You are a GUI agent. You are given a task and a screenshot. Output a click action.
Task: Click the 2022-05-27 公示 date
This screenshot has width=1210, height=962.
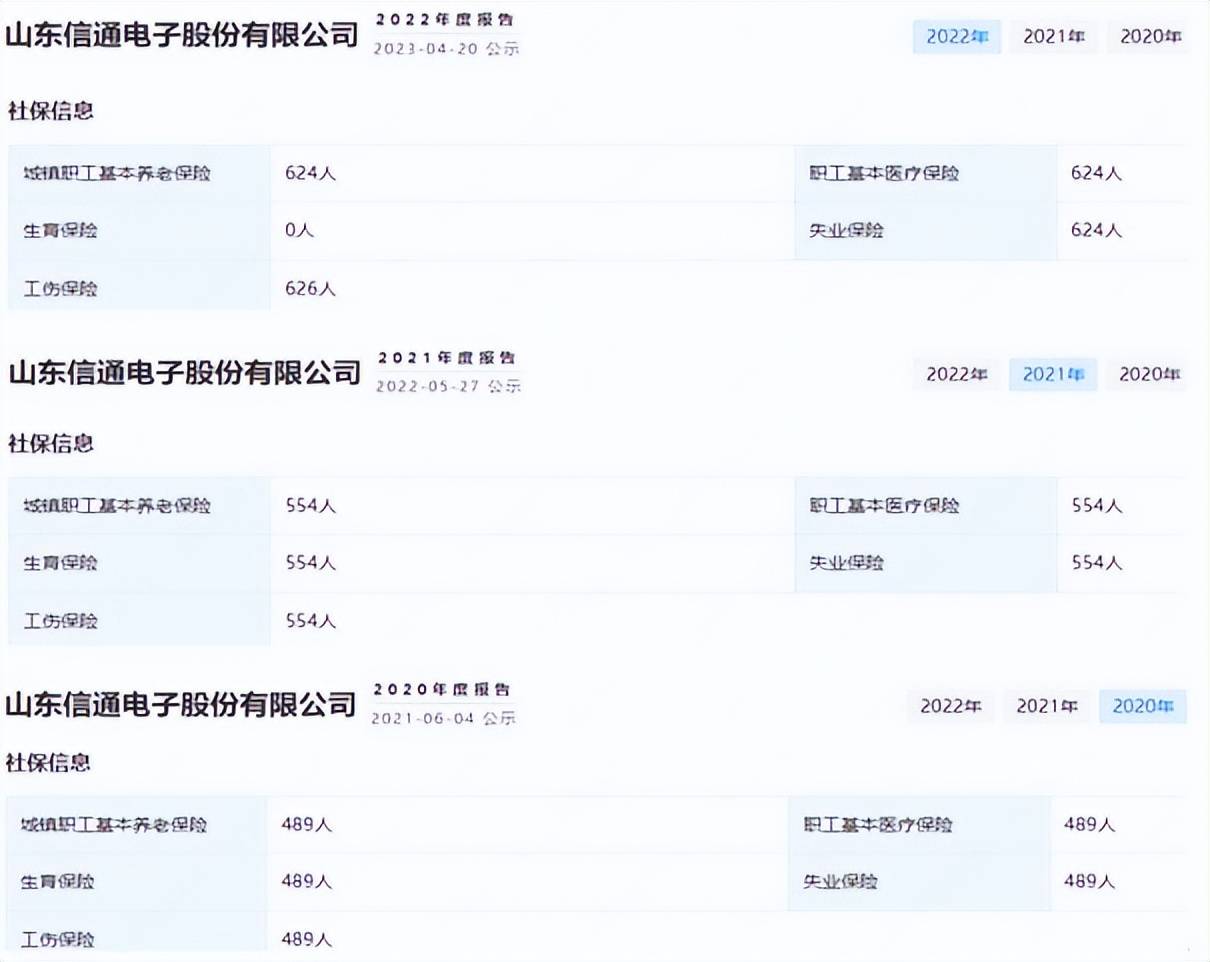coord(448,386)
